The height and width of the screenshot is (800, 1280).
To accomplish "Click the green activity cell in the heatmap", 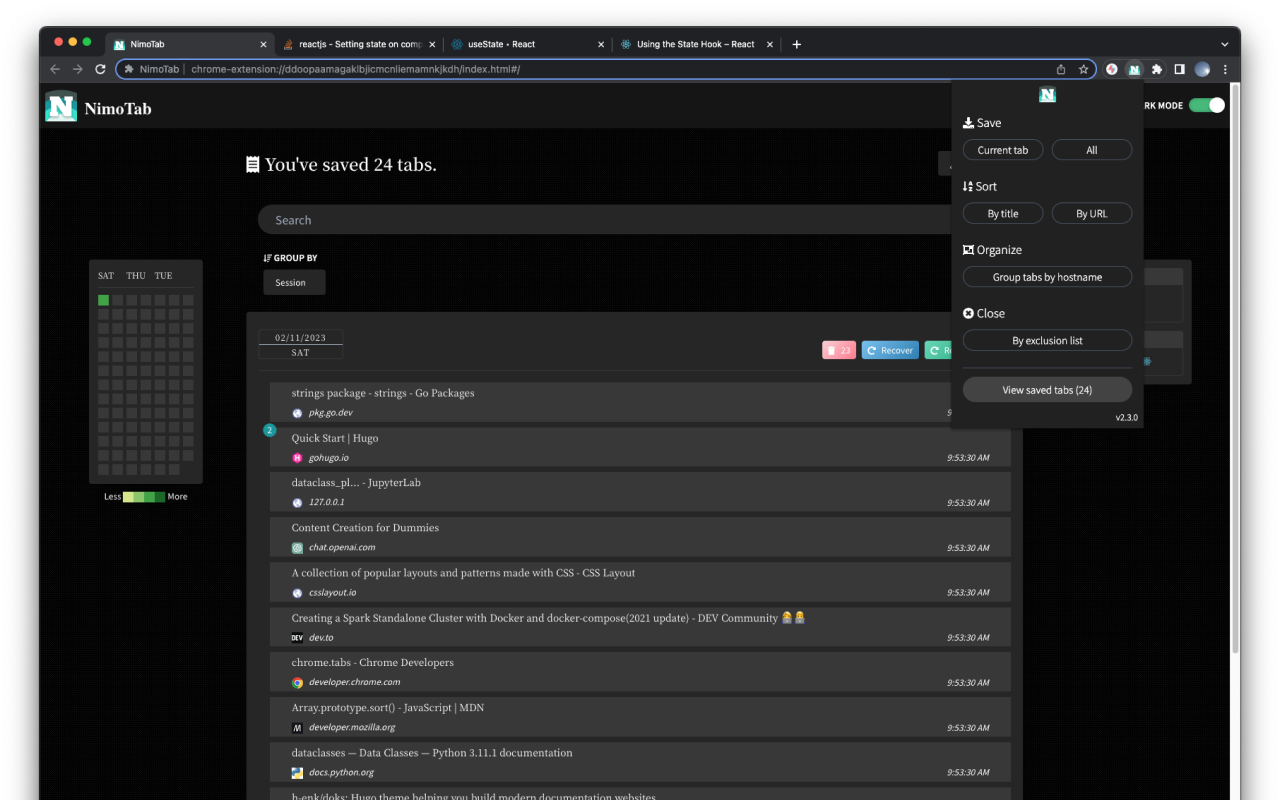I will (x=104, y=300).
